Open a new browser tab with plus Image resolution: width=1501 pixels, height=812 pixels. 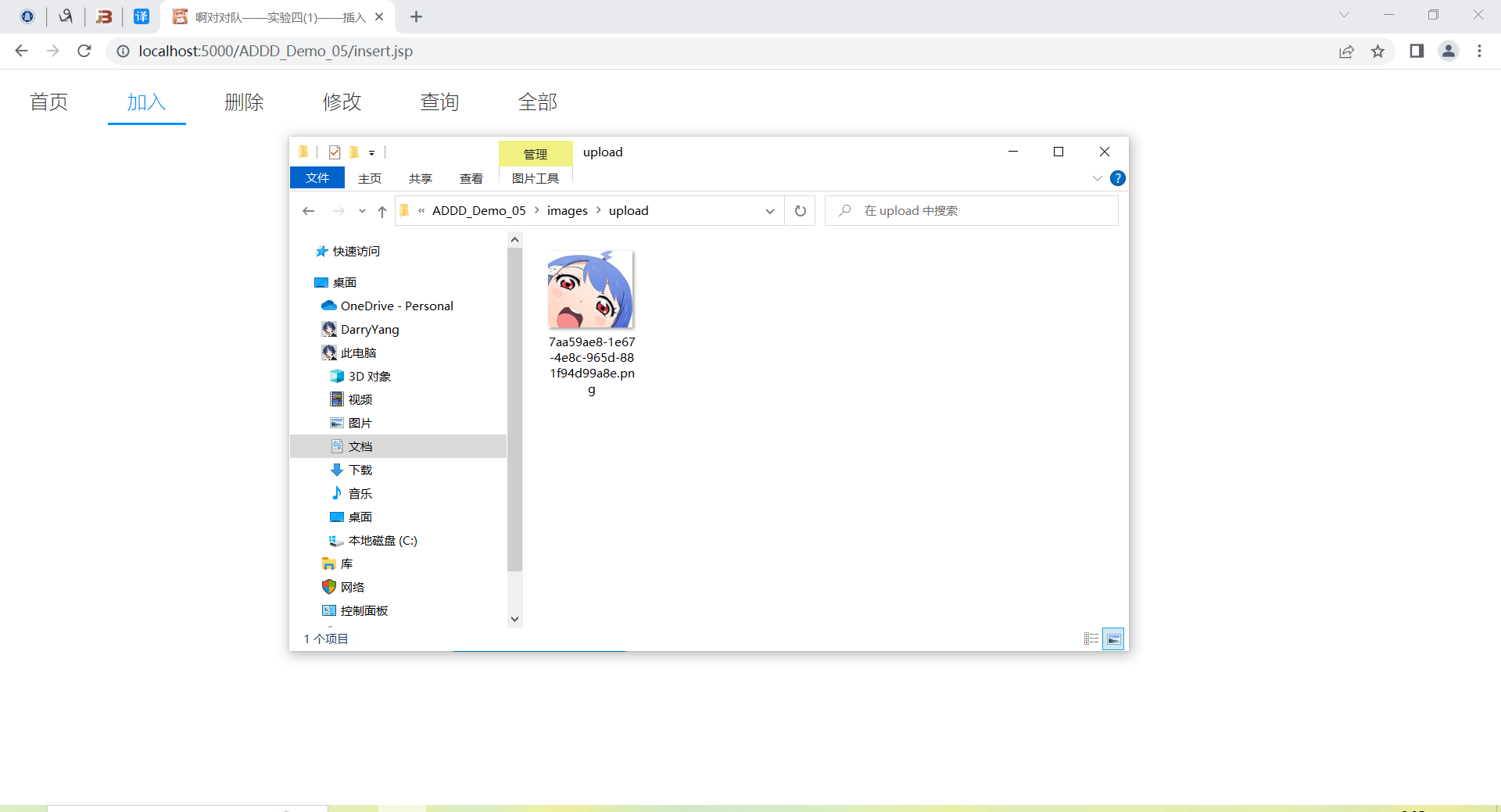point(416,16)
